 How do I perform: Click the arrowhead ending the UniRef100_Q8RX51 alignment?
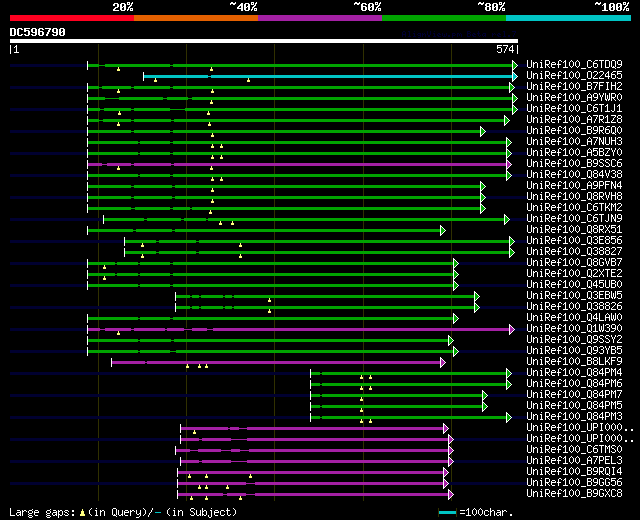click(443, 231)
